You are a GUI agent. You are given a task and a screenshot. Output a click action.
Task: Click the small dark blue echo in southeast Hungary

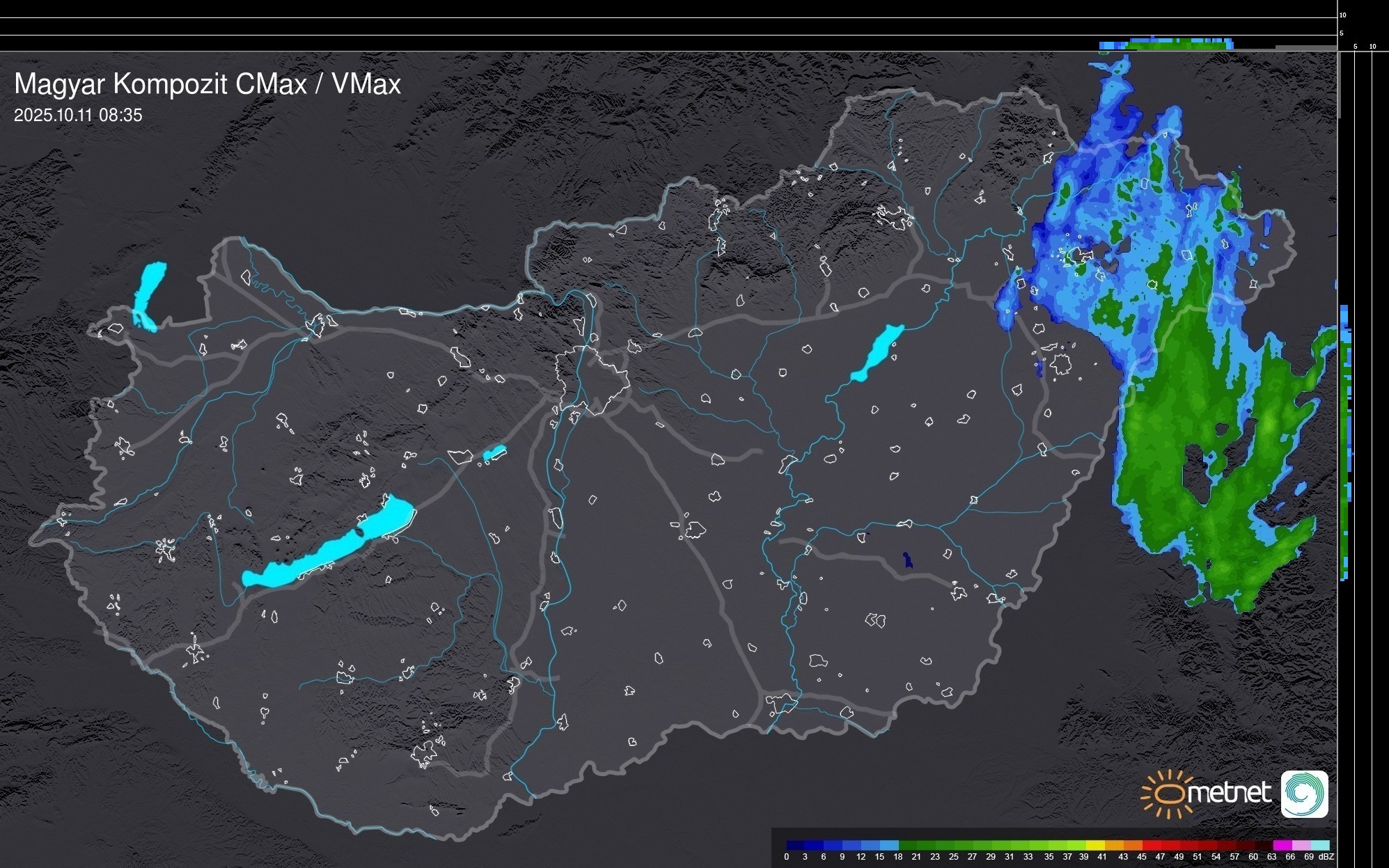click(x=907, y=560)
